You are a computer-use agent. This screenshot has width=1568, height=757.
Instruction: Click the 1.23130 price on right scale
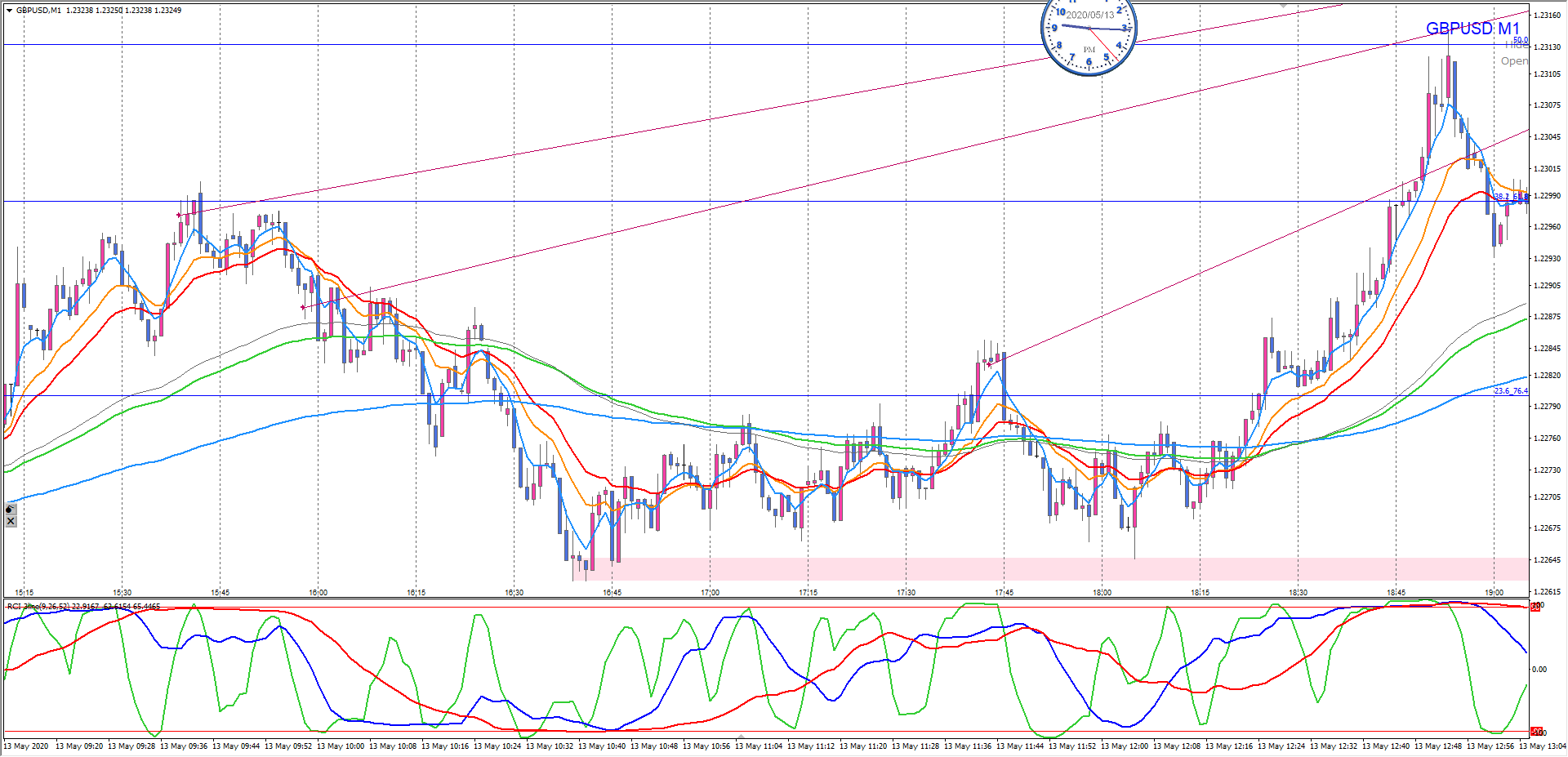(1547, 47)
